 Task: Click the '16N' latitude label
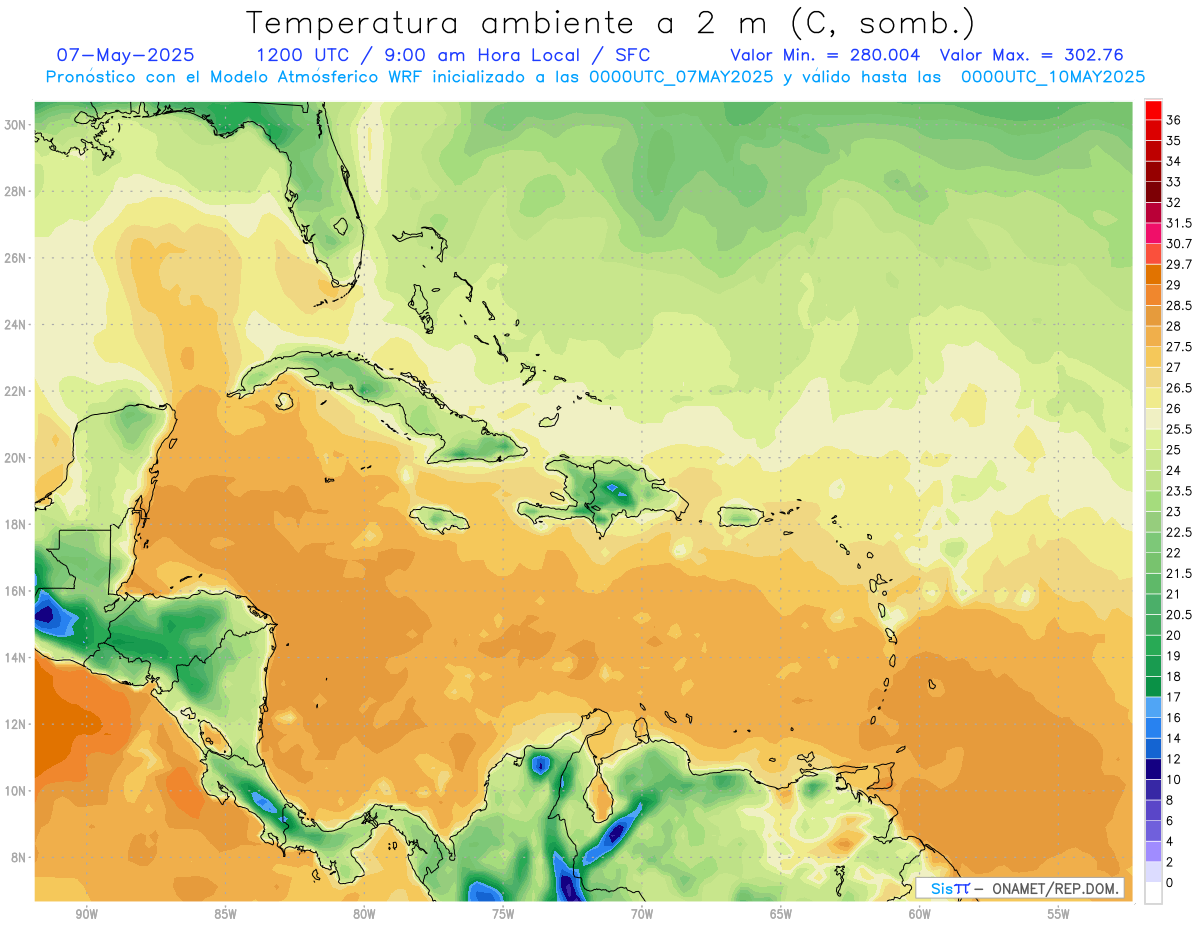(17, 591)
